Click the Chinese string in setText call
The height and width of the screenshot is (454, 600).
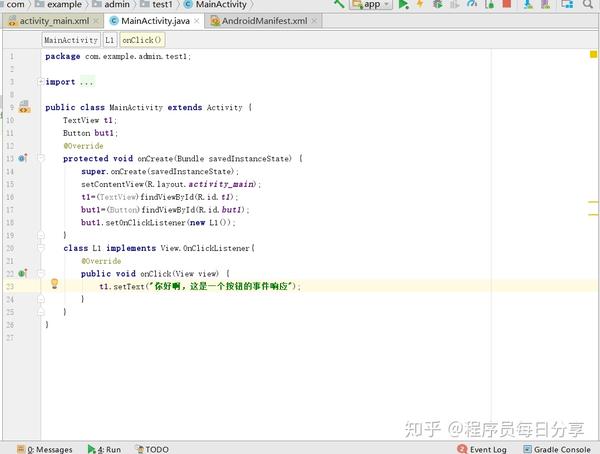pyautogui.click(x=223, y=286)
